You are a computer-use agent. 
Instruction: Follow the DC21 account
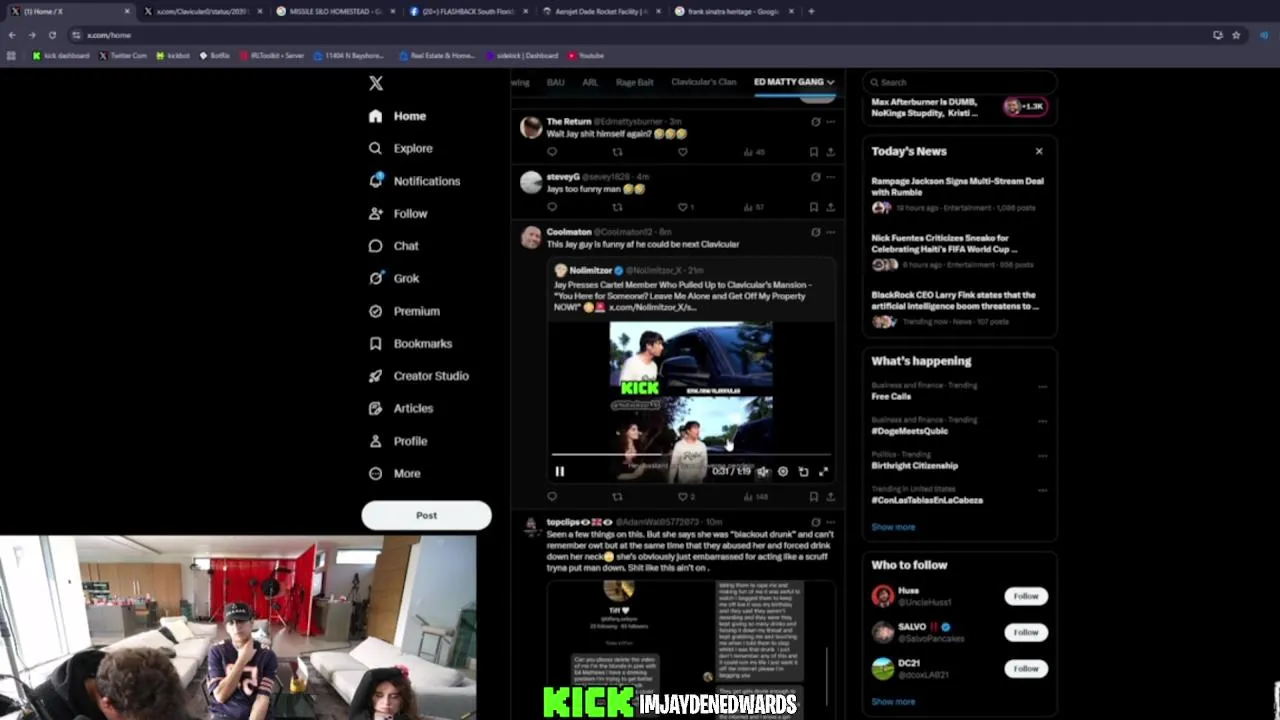pyautogui.click(x=1026, y=668)
